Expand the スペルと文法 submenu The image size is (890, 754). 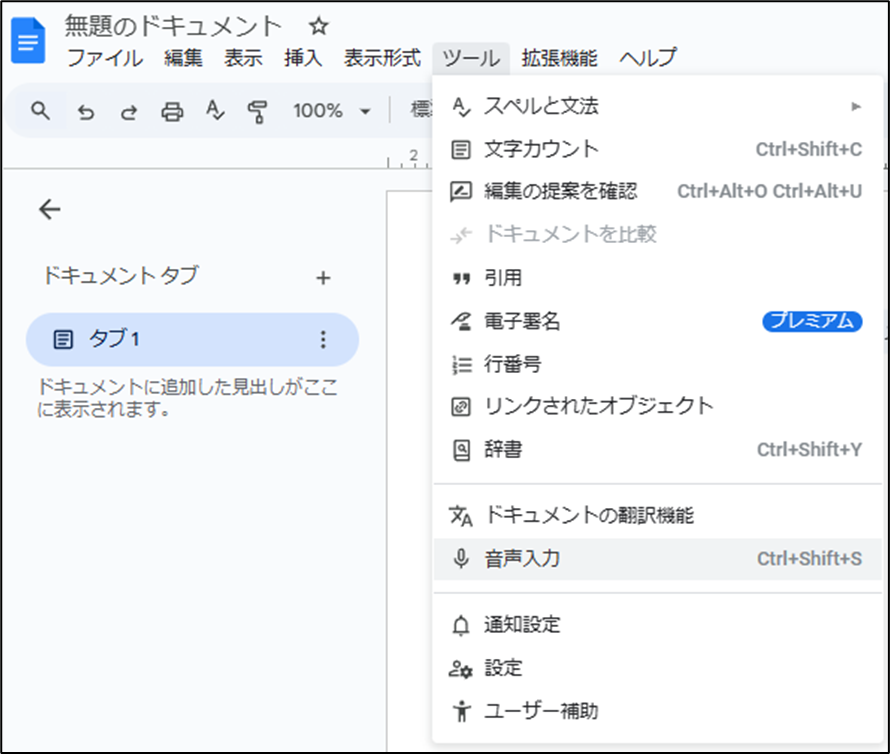coord(657,106)
